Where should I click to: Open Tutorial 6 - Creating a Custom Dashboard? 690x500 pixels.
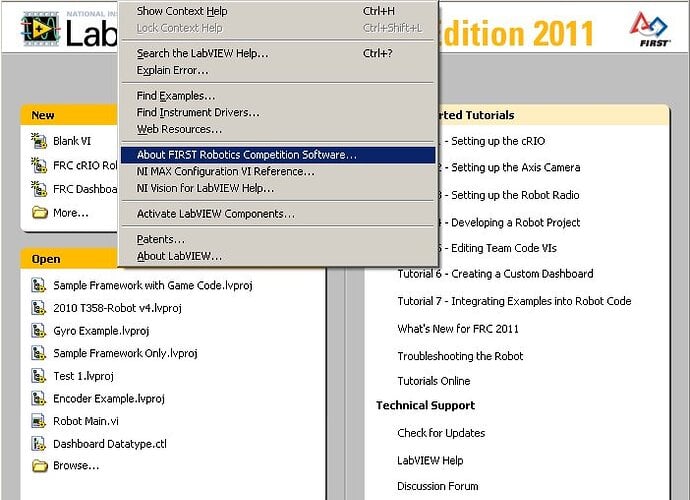point(495,274)
